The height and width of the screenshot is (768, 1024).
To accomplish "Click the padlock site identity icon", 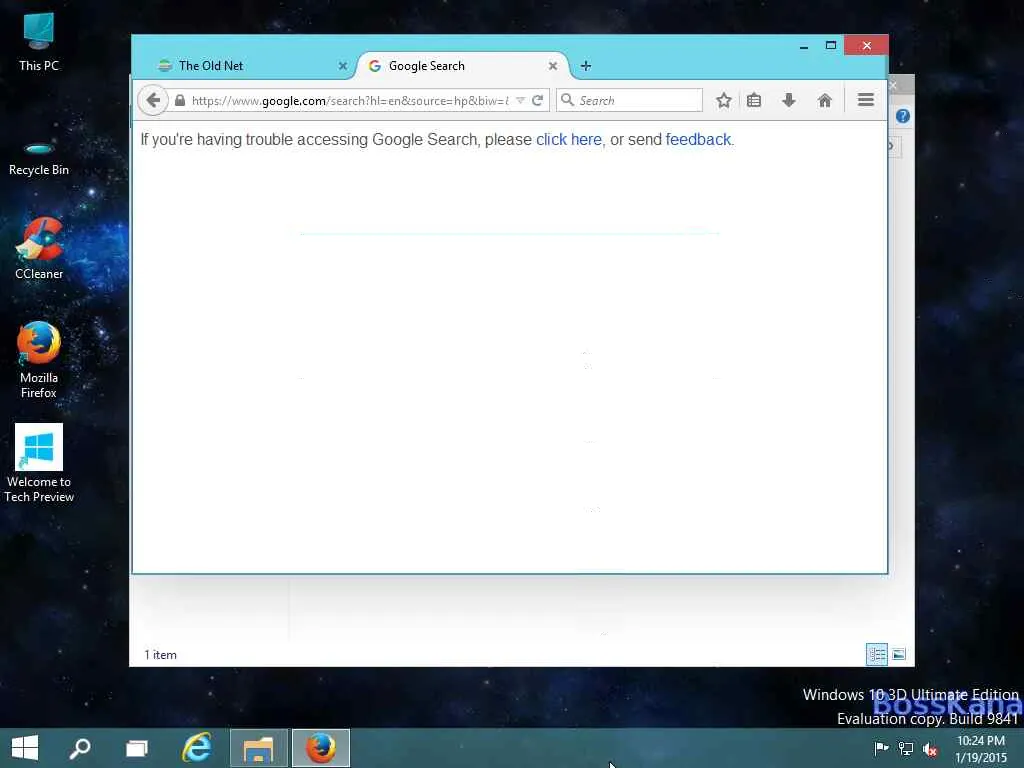I will 180,101.
